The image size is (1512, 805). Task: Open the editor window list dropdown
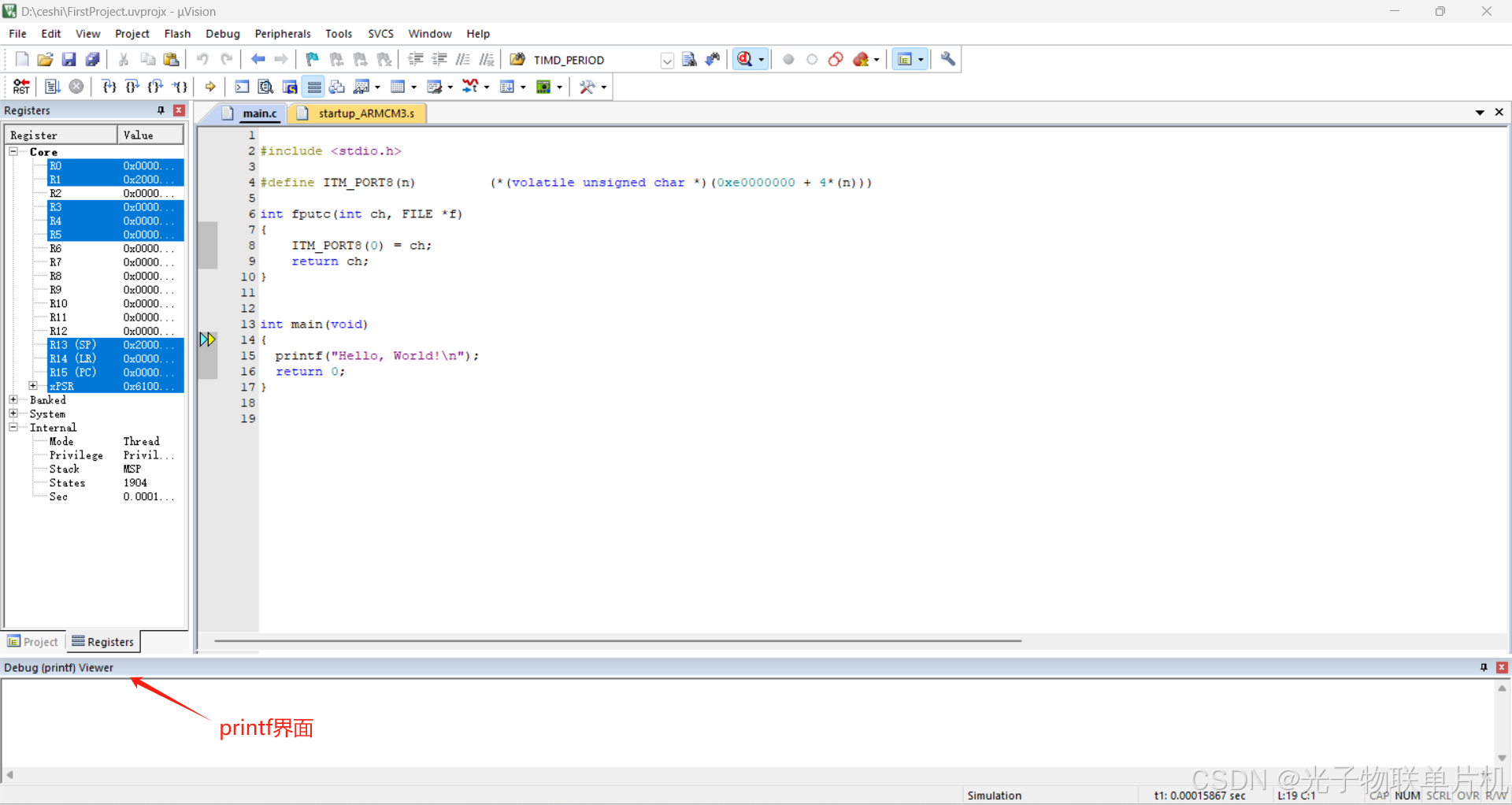click(1480, 113)
